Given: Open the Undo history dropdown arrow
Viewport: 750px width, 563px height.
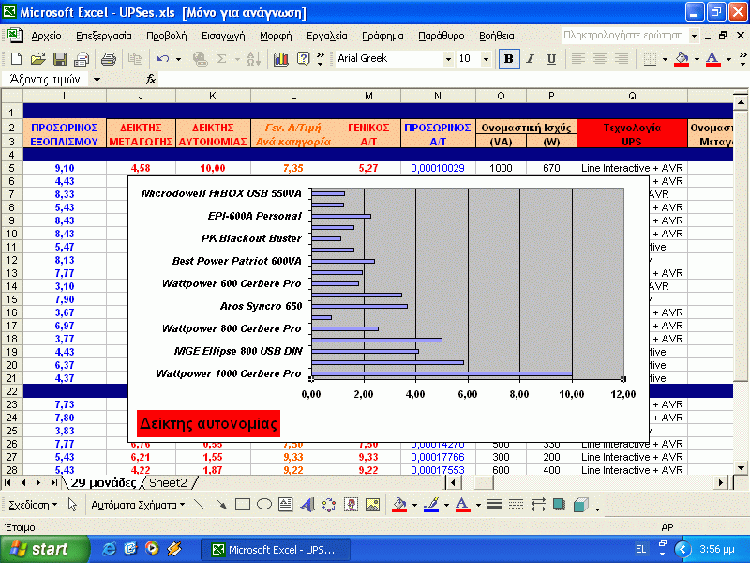Looking at the screenshot, I should click(x=178, y=59).
